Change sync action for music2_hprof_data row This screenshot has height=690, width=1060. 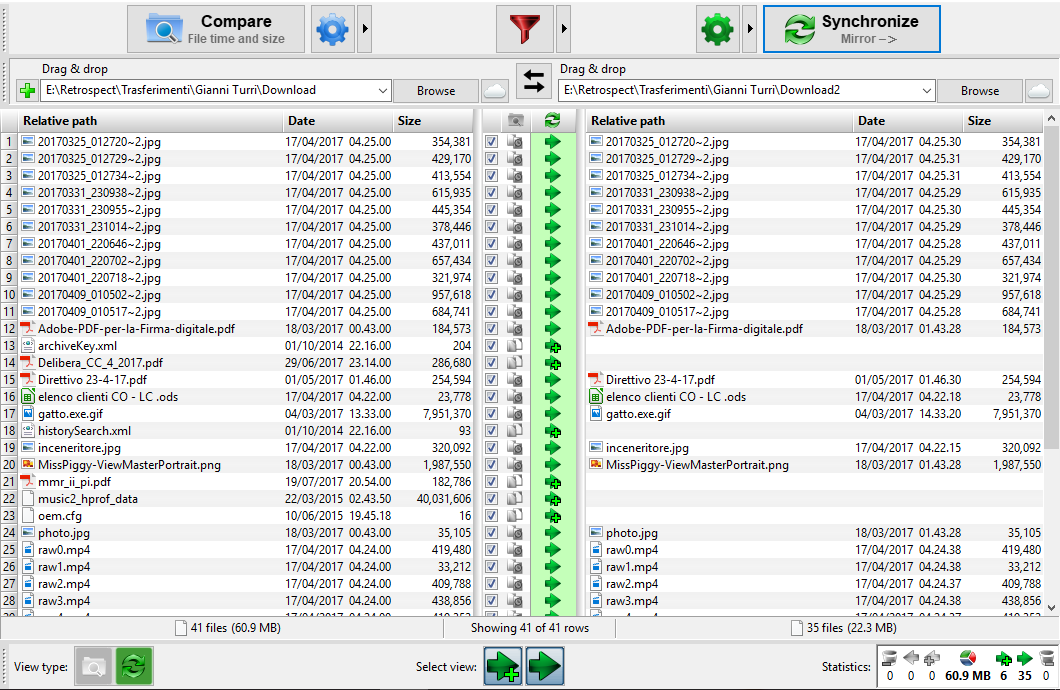[x=554, y=499]
